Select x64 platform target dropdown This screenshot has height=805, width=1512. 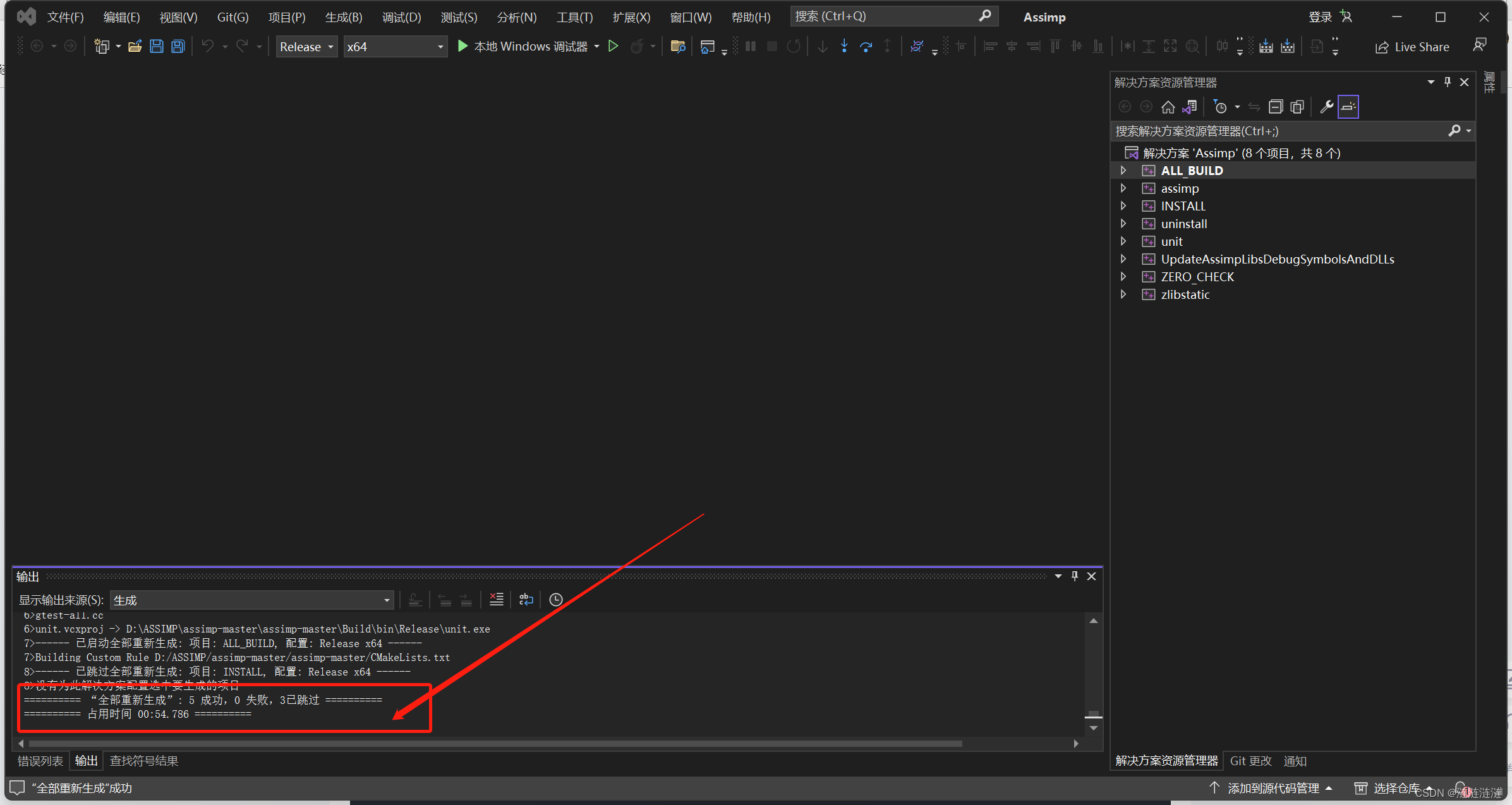click(x=394, y=47)
